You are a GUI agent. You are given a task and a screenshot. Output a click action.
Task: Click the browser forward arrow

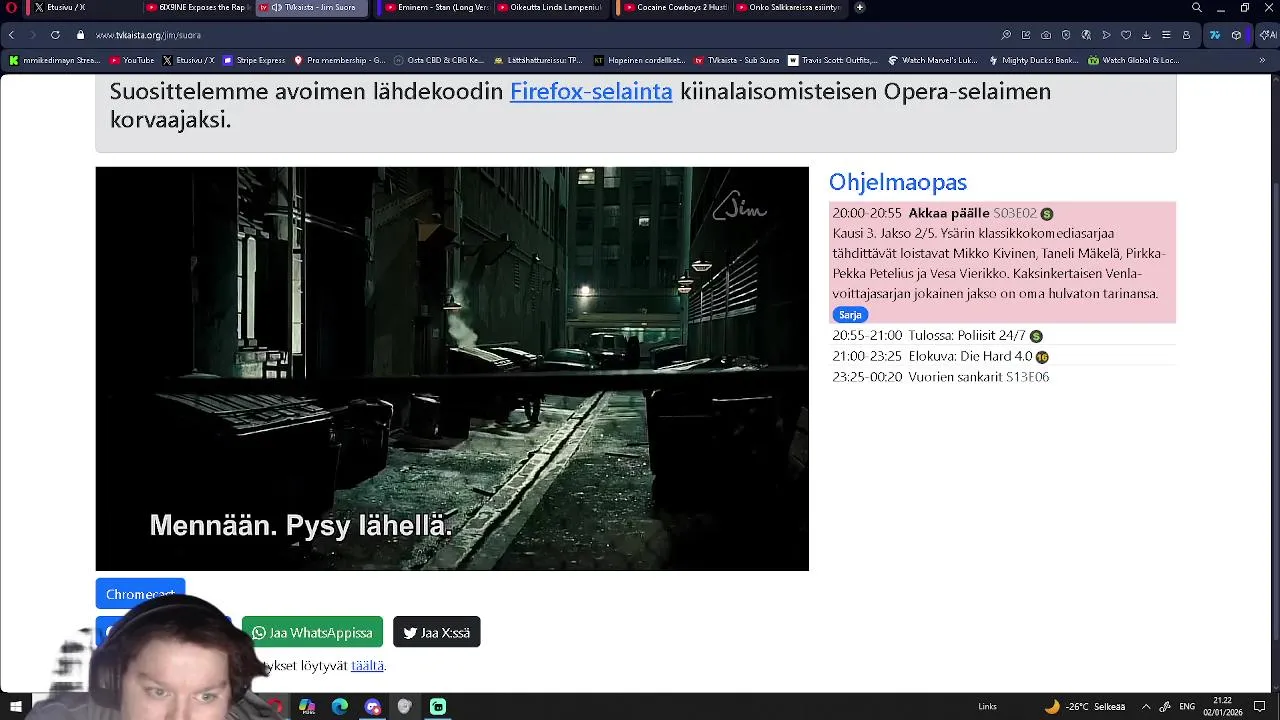[x=32, y=35]
